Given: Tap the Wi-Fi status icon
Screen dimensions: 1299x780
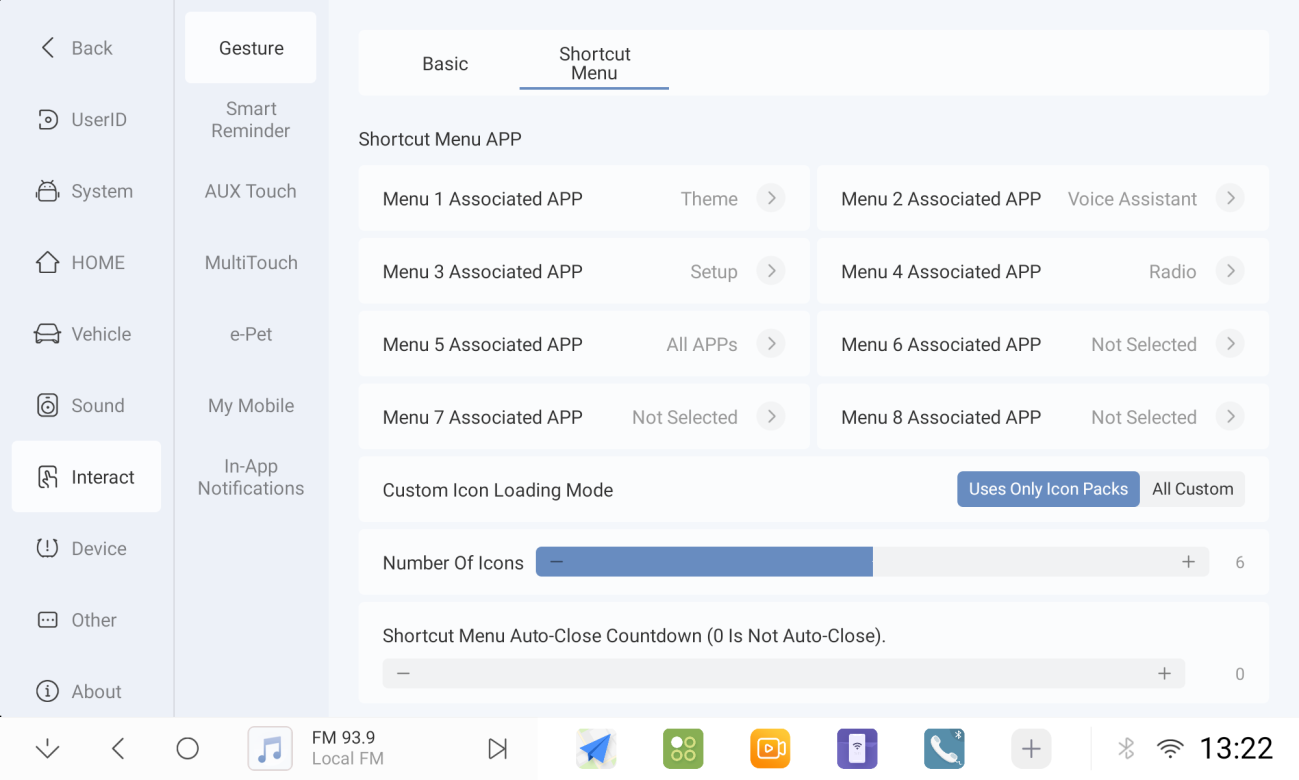Looking at the screenshot, I should 1169,749.
